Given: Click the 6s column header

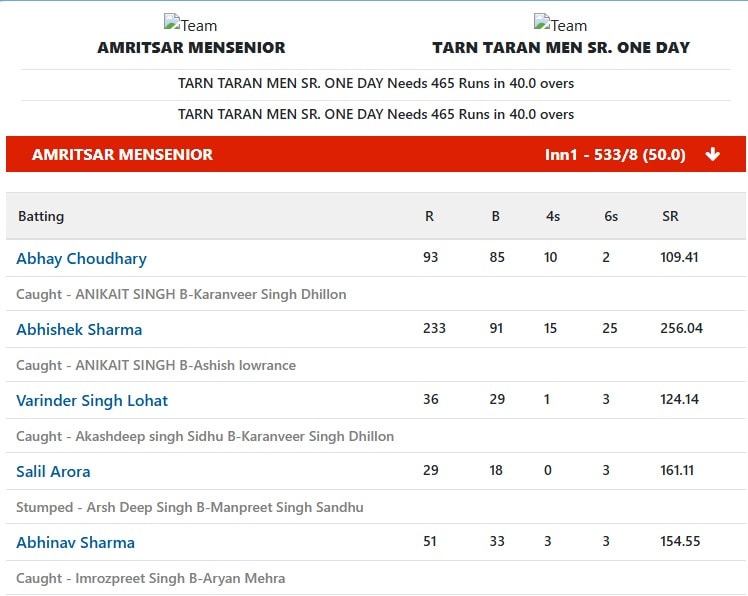Looking at the screenshot, I should pyautogui.click(x=611, y=216).
